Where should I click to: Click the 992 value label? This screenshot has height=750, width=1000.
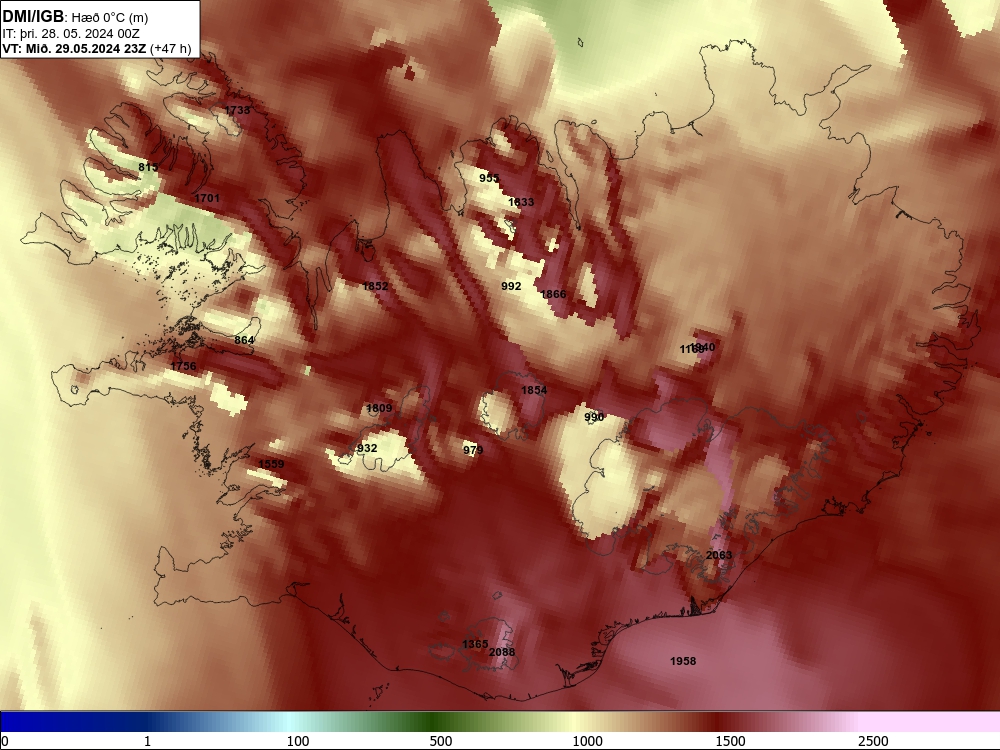(x=511, y=286)
